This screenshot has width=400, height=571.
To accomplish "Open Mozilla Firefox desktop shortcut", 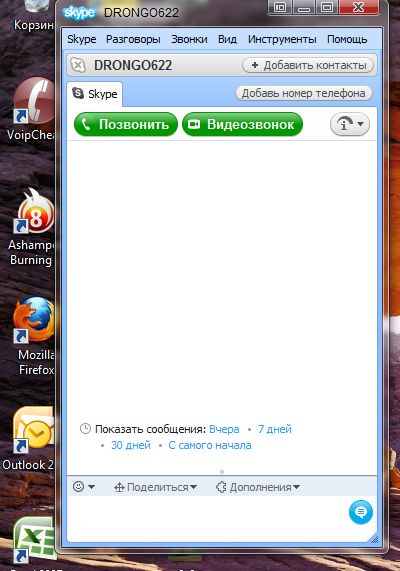I will point(34,335).
